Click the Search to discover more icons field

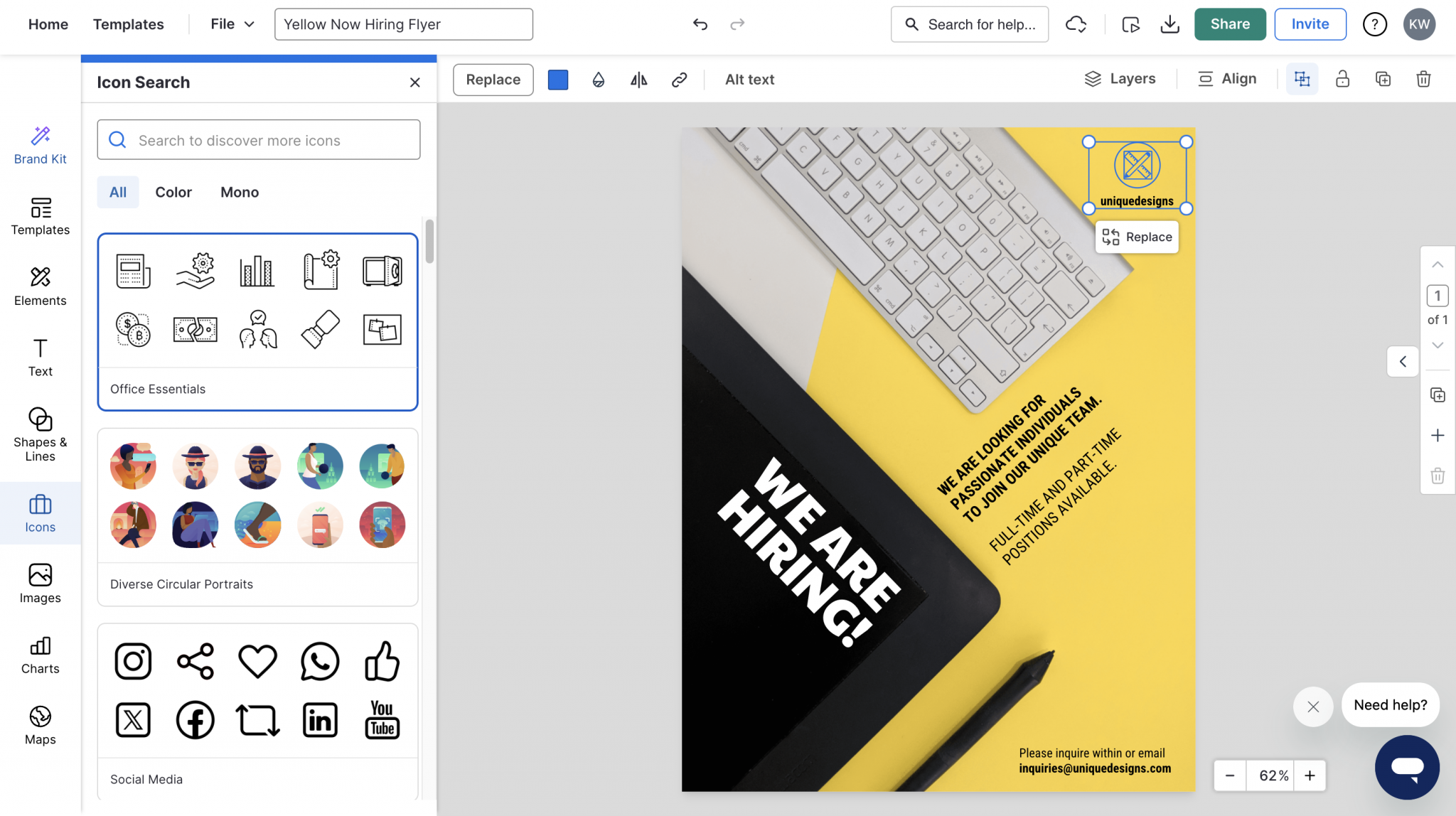pyautogui.click(x=258, y=140)
